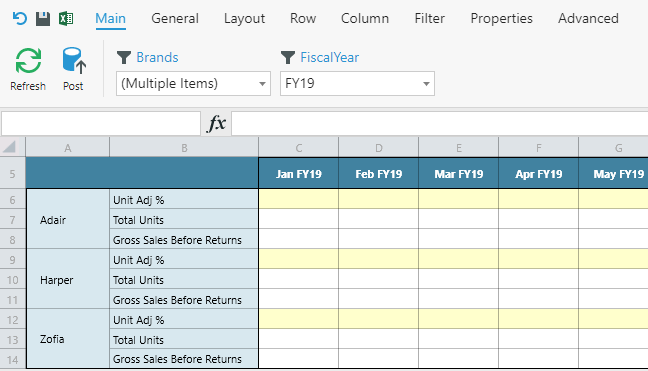
Task: Switch to the General tab
Action: [x=175, y=19]
